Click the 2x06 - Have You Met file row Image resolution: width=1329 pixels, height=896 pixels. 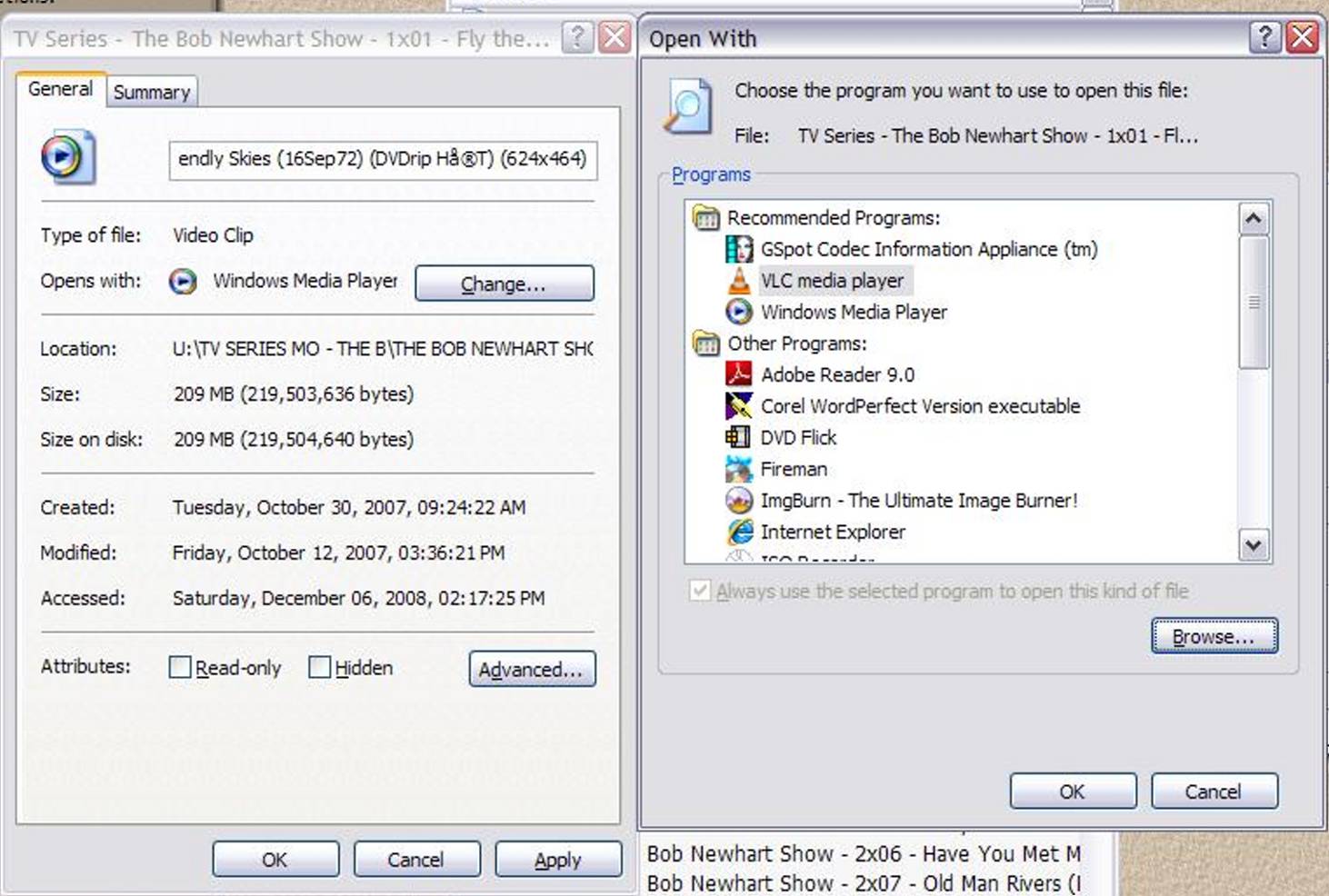pyautogui.click(x=864, y=854)
